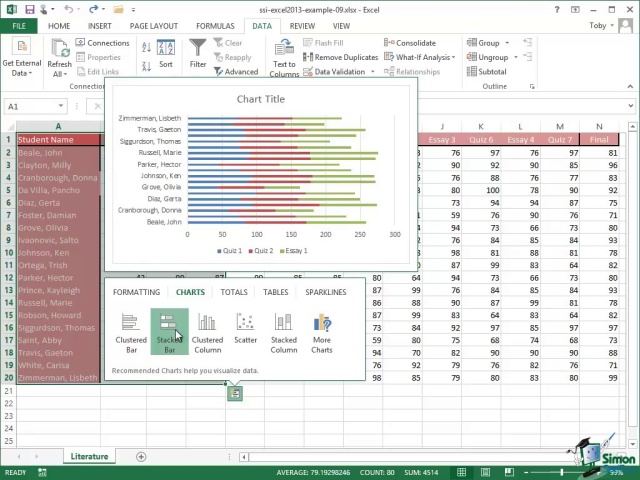Click the Subtotal button in Outline group
The width and height of the screenshot is (640, 480).
click(x=486, y=71)
